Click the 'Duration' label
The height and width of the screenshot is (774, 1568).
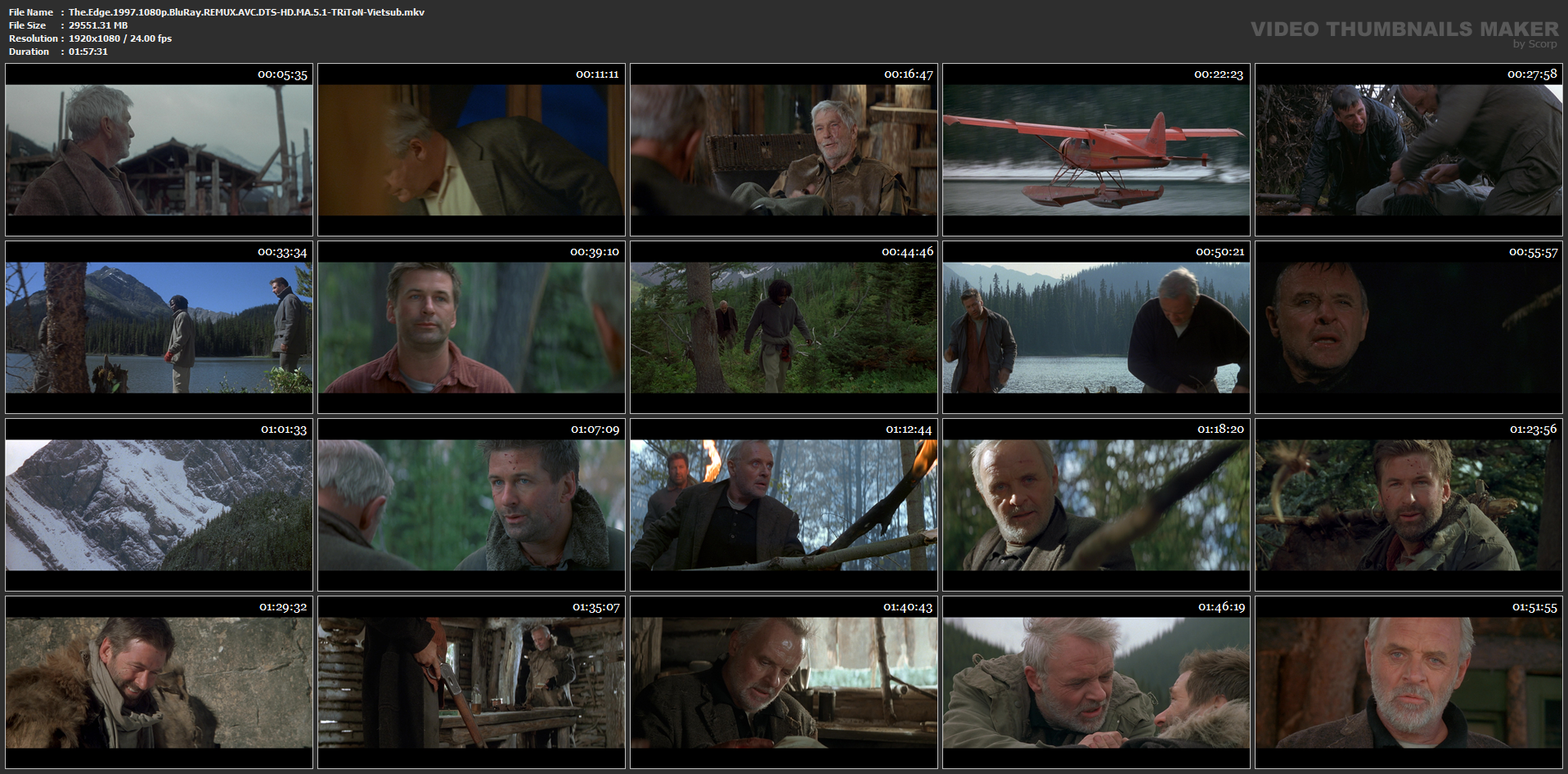coord(29,52)
